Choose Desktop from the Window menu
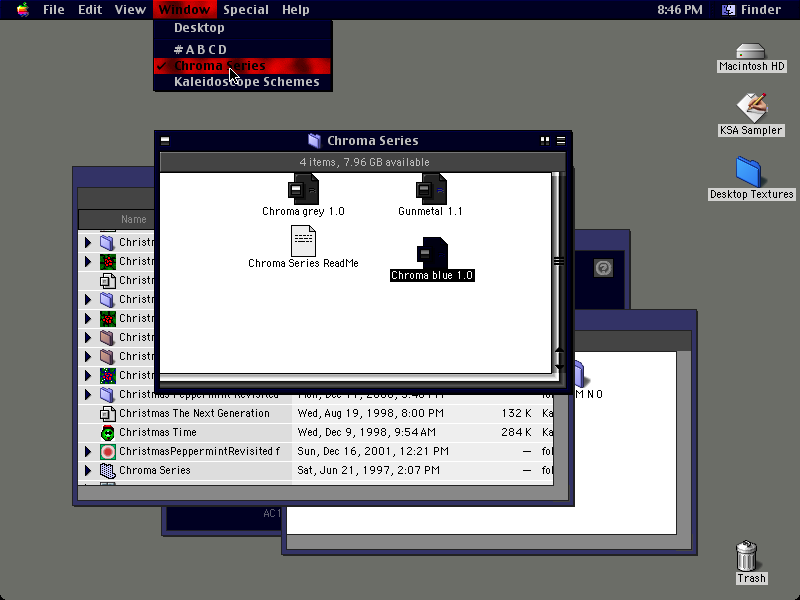 [x=243, y=28]
